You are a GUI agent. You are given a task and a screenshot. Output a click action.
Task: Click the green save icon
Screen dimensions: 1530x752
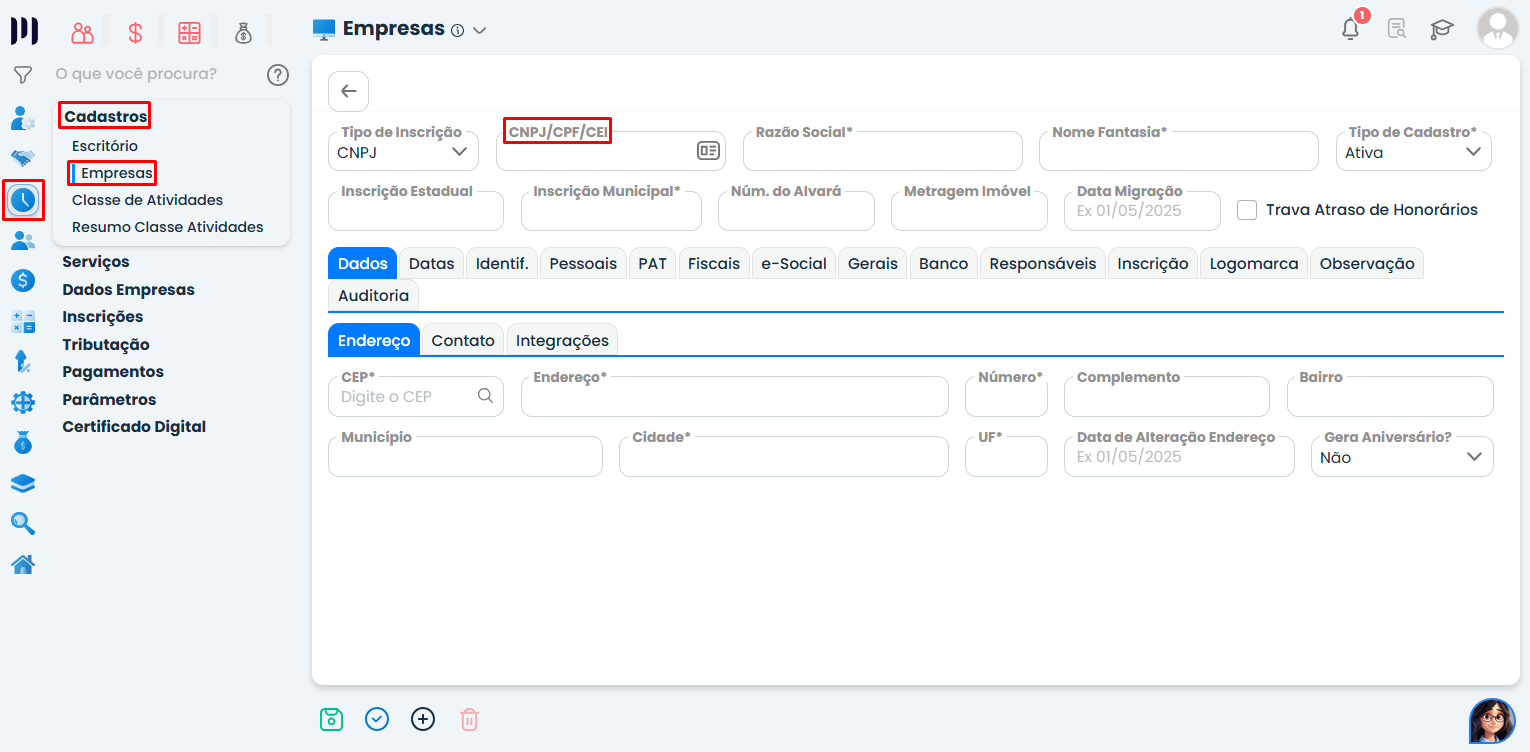(331, 719)
